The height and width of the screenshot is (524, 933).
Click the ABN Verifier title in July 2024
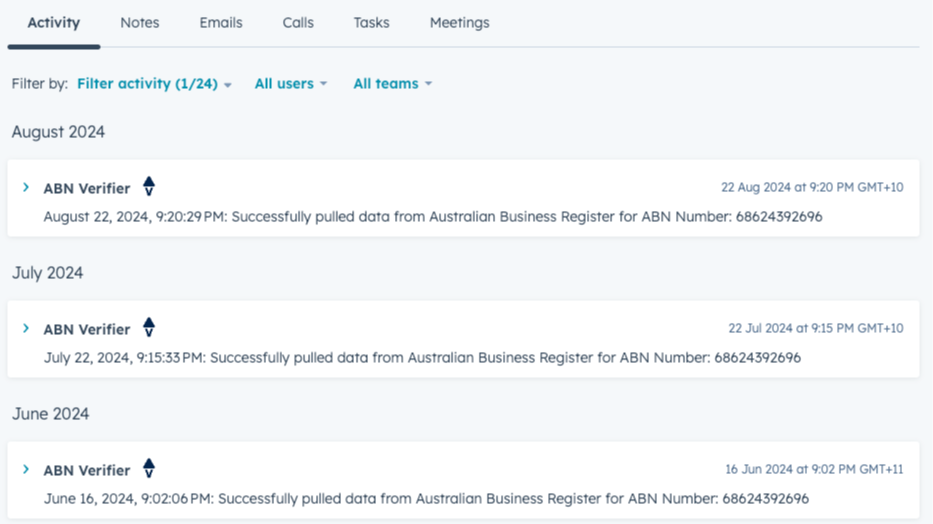click(x=87, y=329)
